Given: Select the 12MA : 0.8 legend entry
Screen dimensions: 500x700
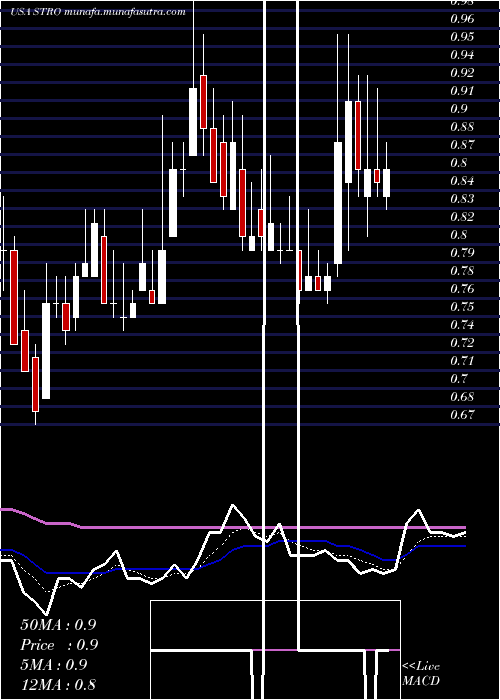Looking at the screenshot, I should 58,685.
